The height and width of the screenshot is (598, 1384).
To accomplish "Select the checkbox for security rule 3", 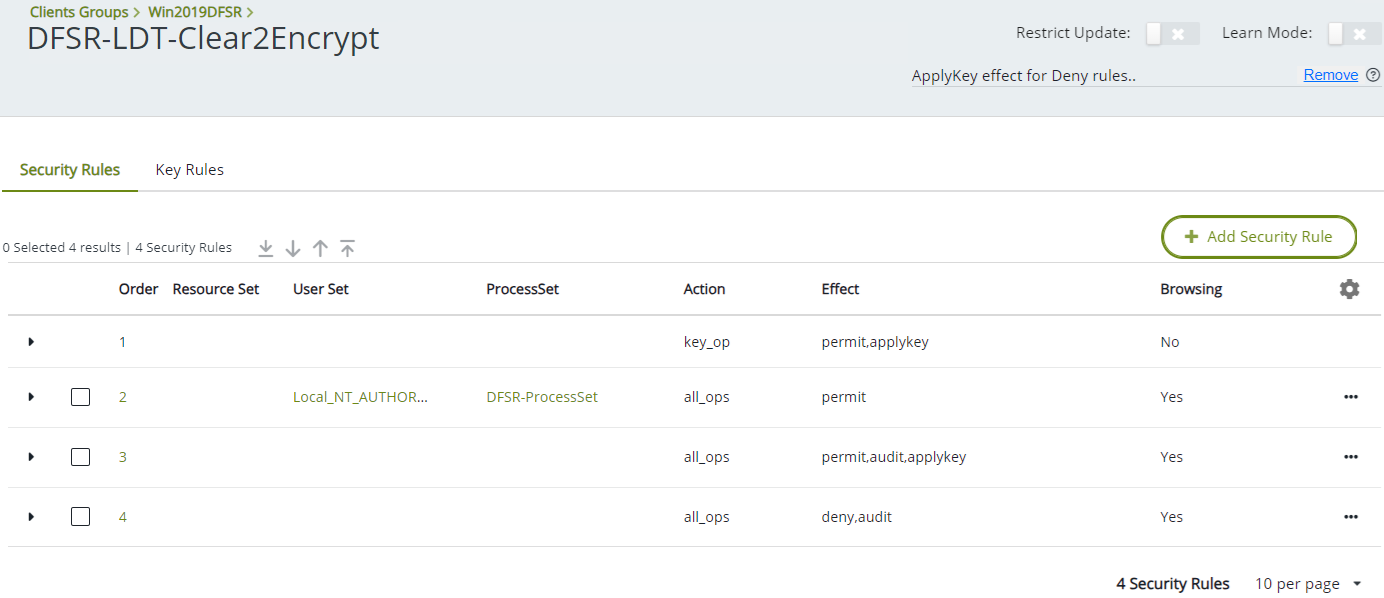I will [80, 457].
